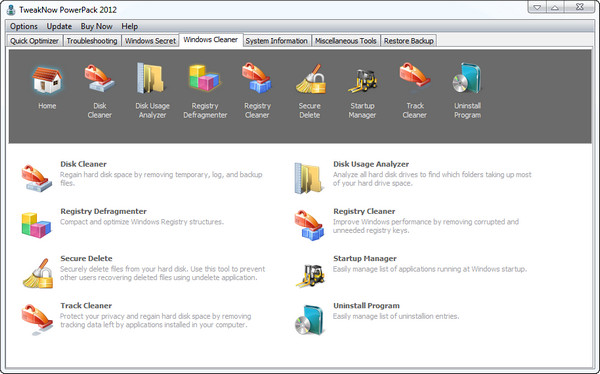600x374 pixels.
Task: Switch to the System Information tab
Action: (x=277, y=41)
